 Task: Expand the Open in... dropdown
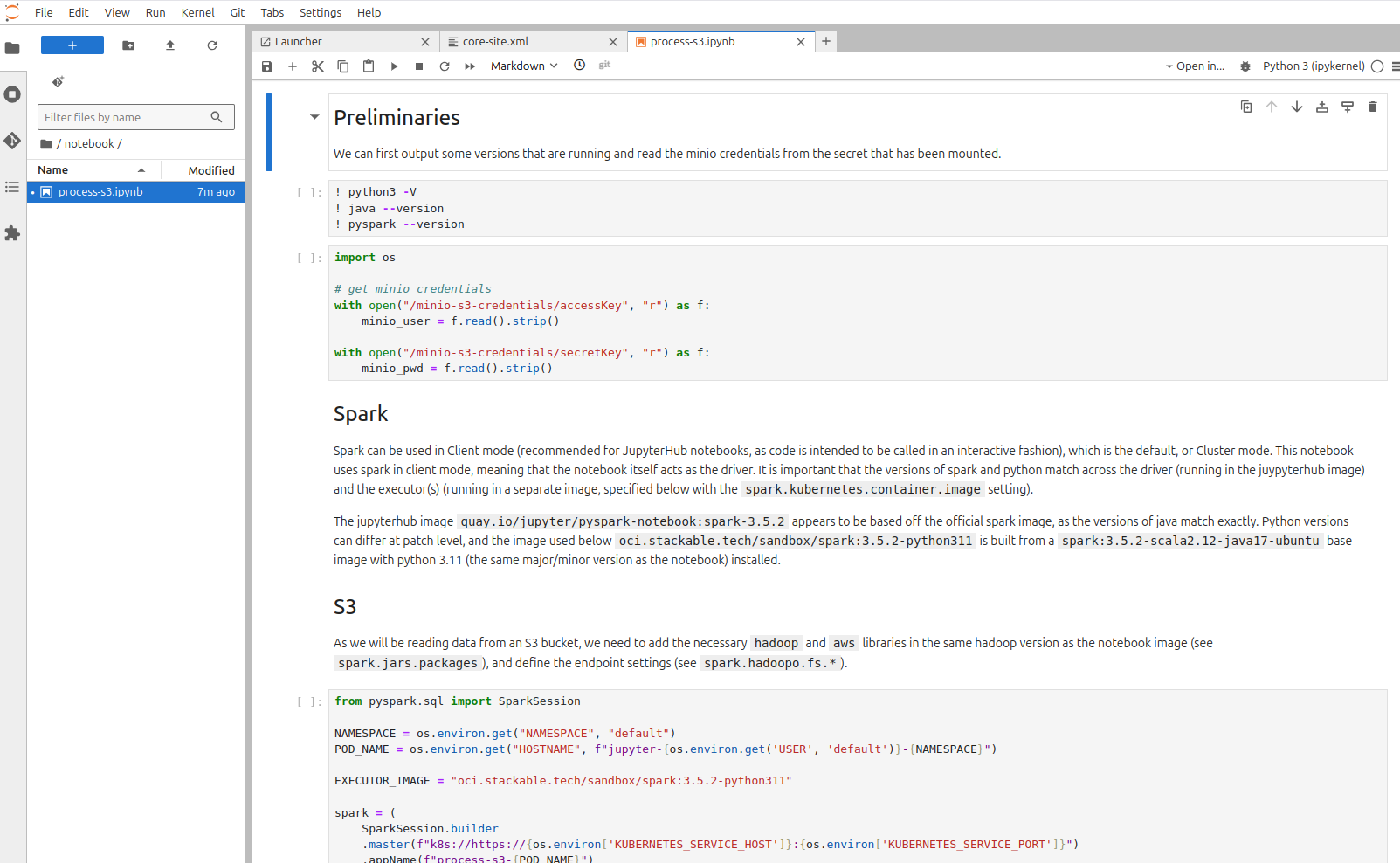[1195, 66]
